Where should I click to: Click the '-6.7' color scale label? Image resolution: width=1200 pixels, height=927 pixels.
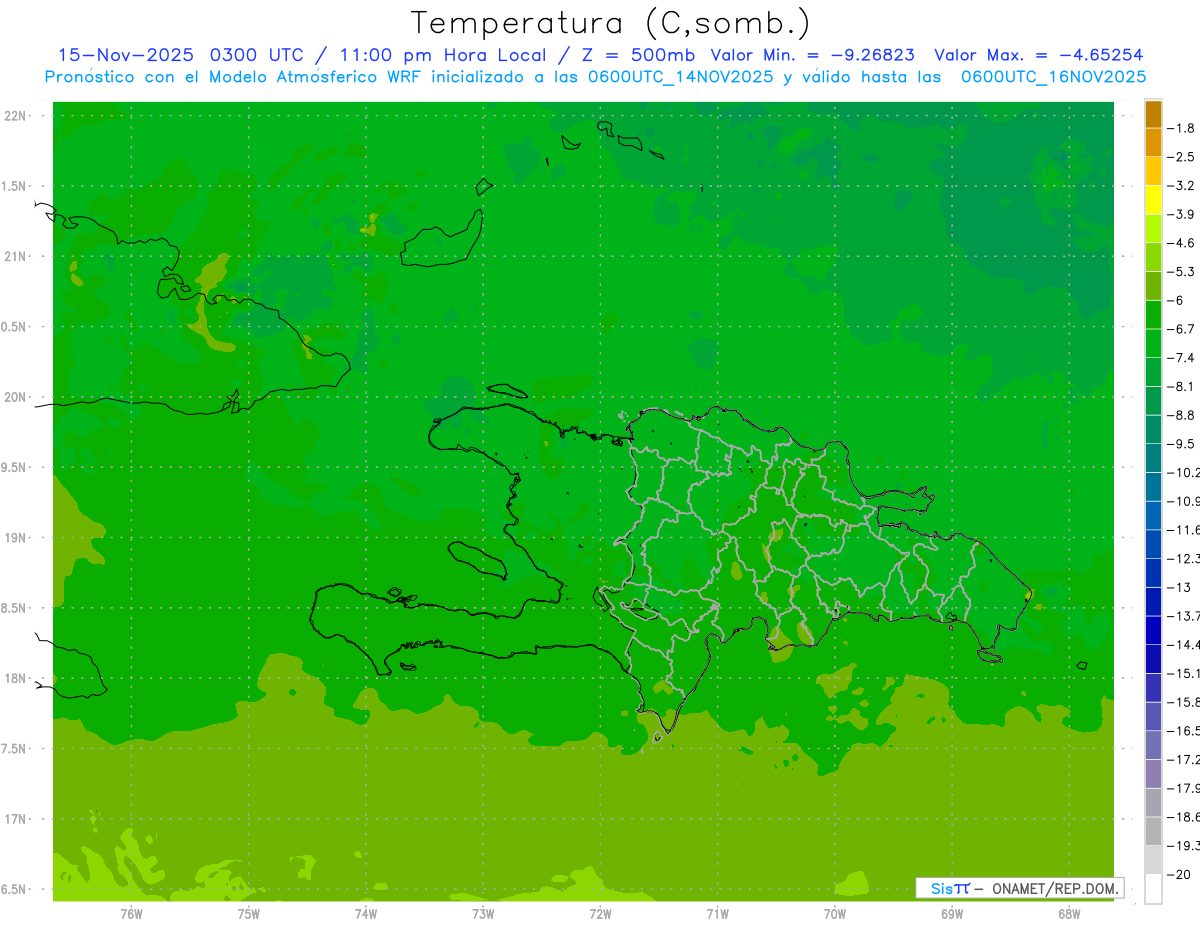pos(1181,329)
